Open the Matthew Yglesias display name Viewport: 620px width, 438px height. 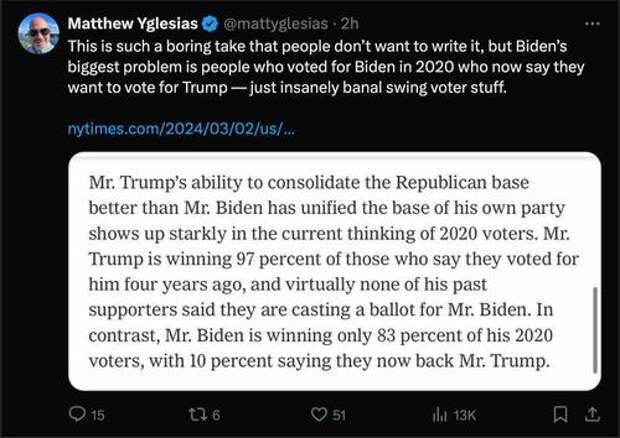coord(132,24)
